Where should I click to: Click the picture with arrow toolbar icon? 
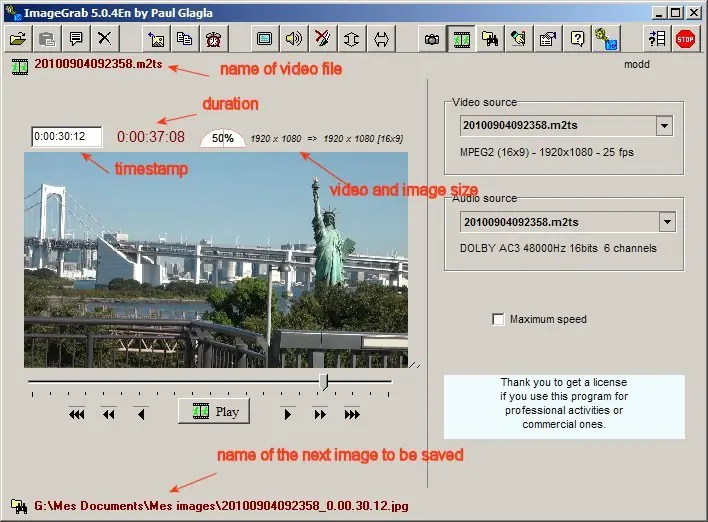(x=156, y=39)
